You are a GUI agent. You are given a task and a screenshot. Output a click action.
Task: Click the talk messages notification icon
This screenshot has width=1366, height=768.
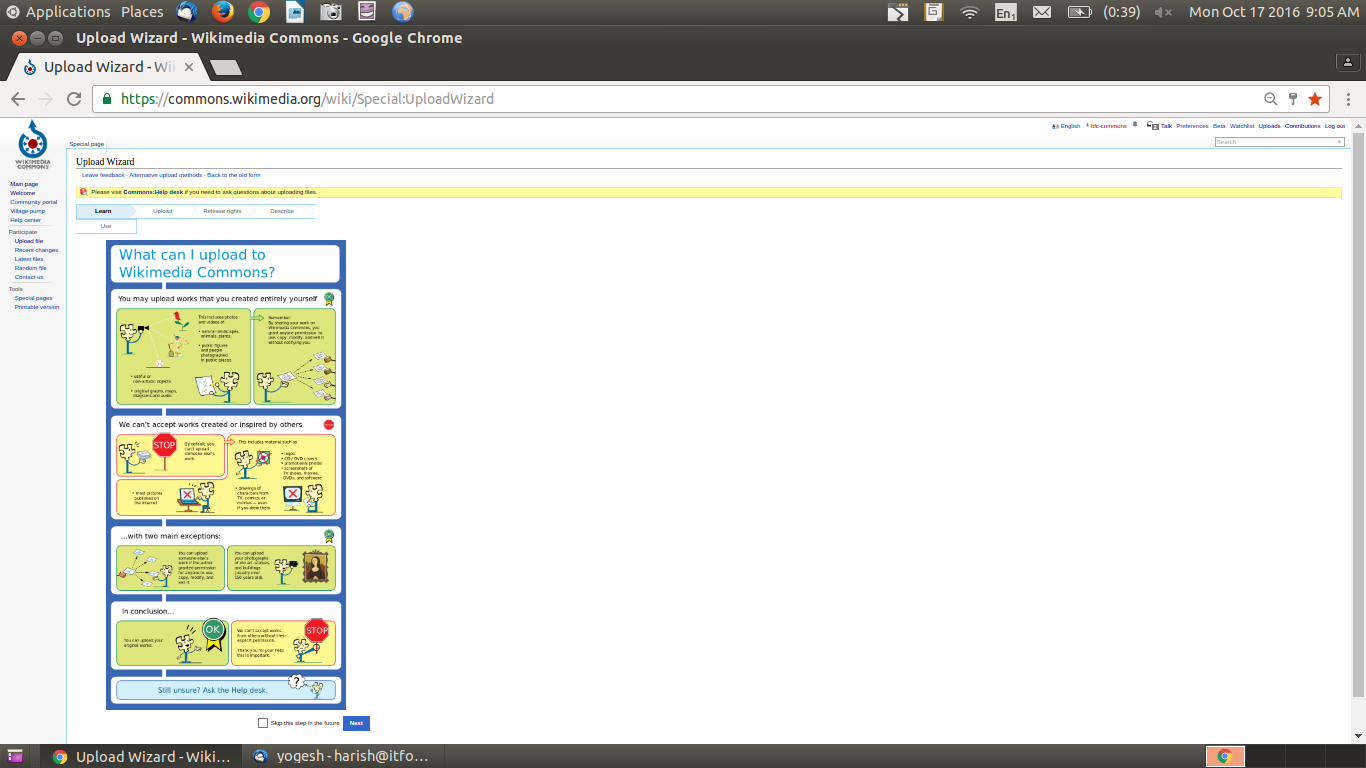tap(1152, 126)
